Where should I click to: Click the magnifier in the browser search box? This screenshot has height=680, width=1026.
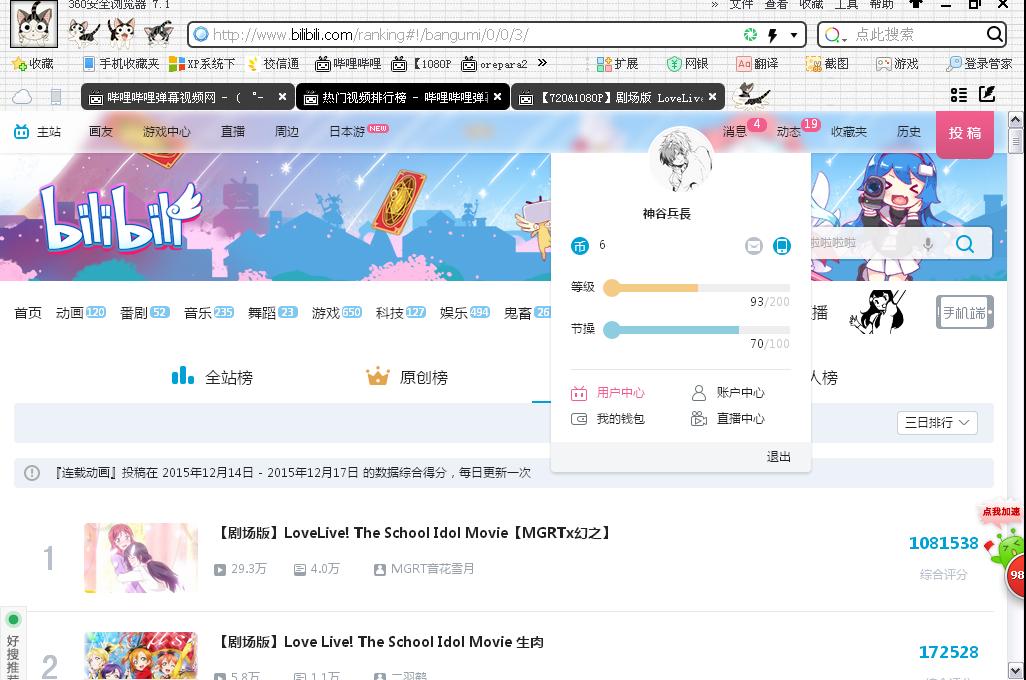pos(994,34)
